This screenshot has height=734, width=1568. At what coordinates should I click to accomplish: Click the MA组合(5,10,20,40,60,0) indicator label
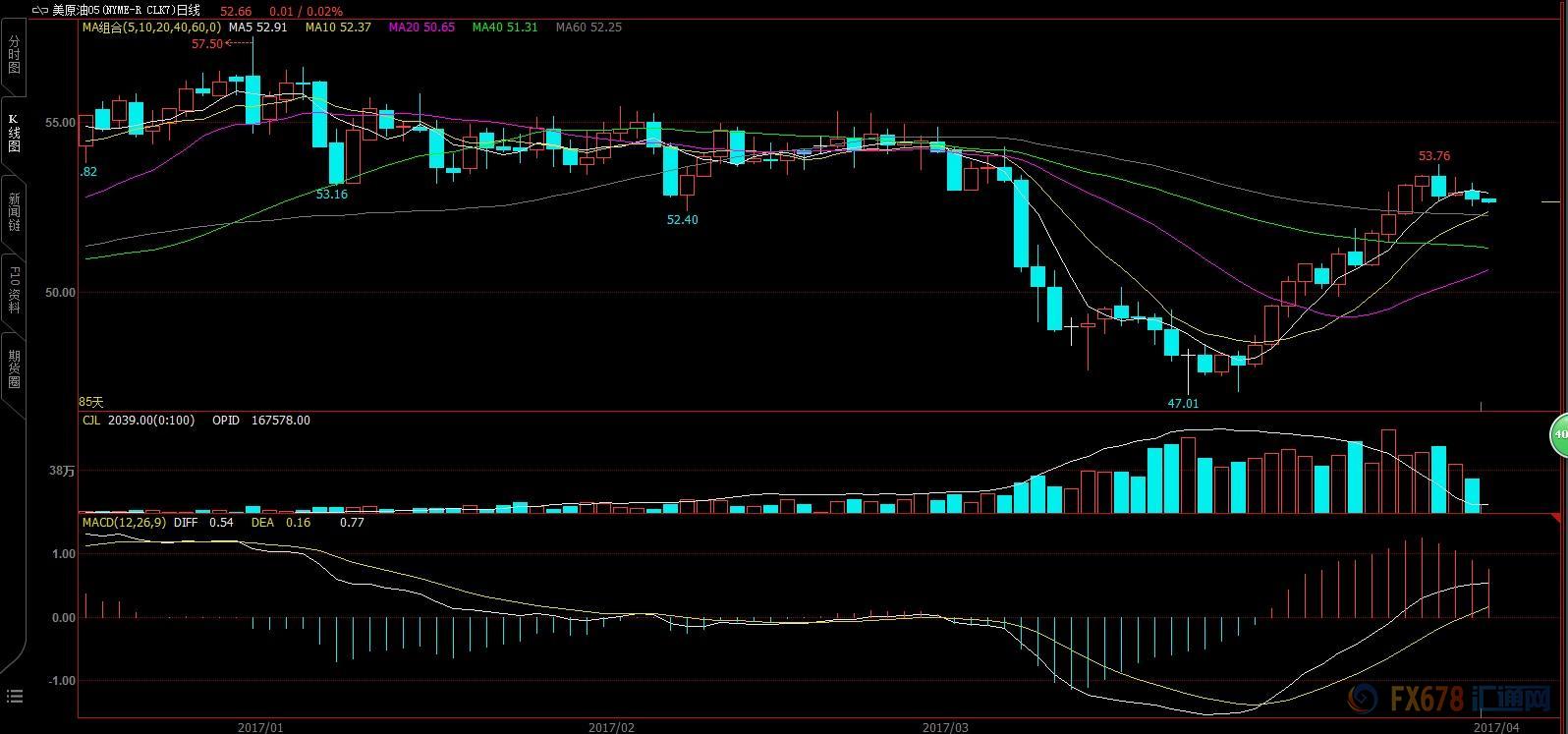[151, 28]
